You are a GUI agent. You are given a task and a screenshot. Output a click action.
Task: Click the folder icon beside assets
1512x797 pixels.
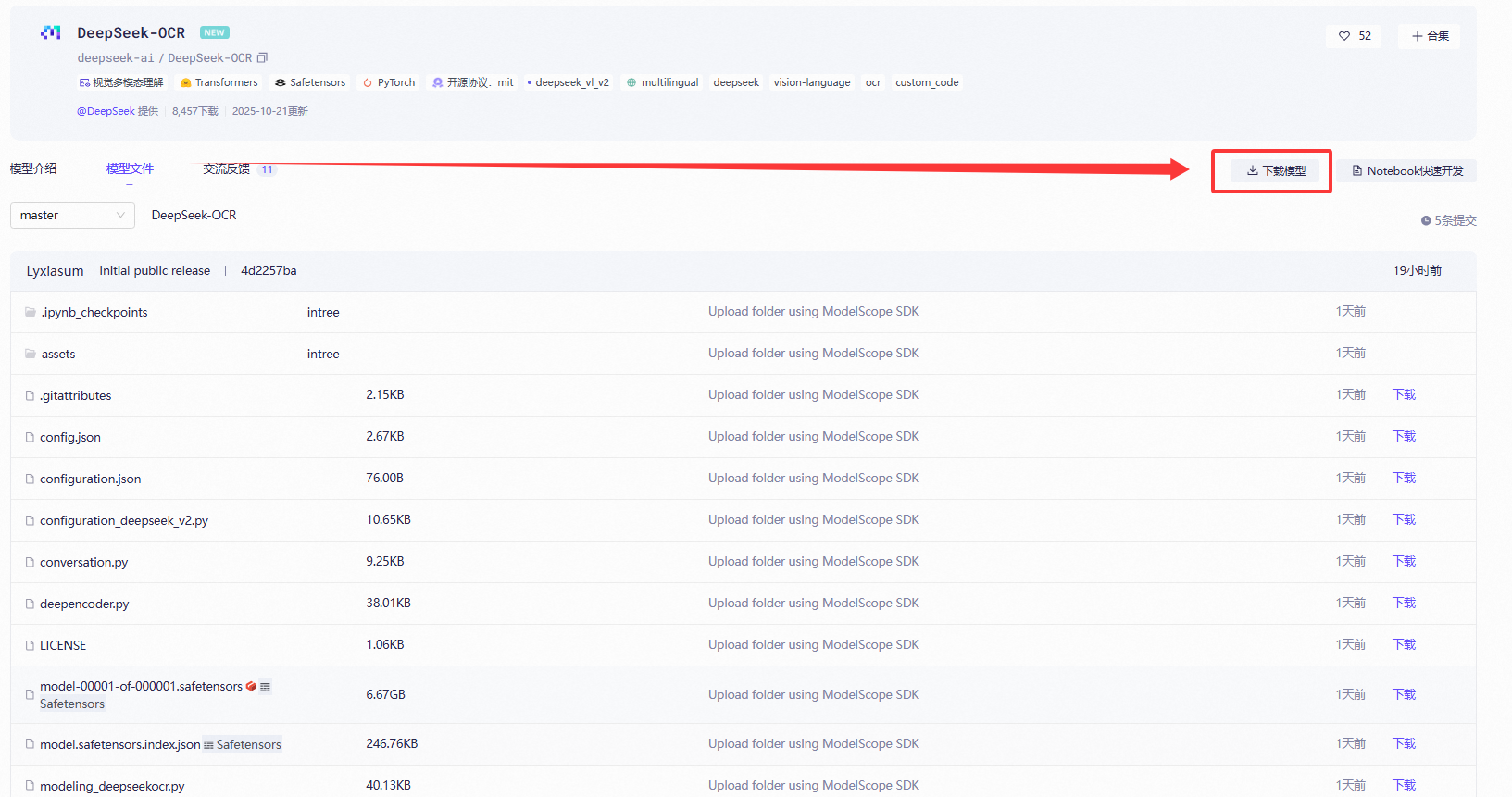click(x=31, y=354)
